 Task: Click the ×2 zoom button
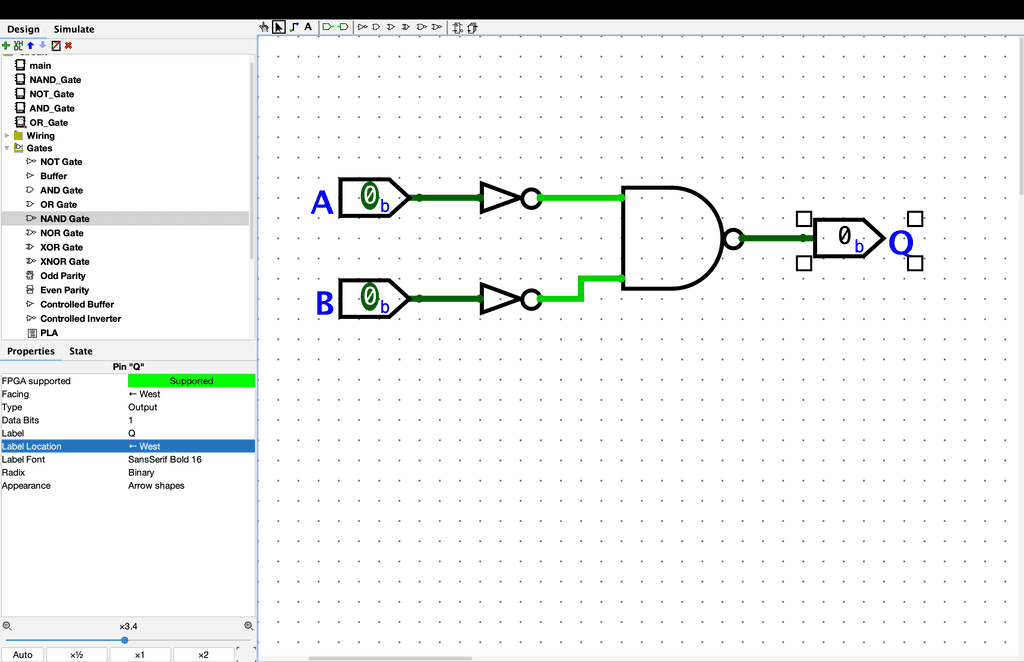[203, 655]
